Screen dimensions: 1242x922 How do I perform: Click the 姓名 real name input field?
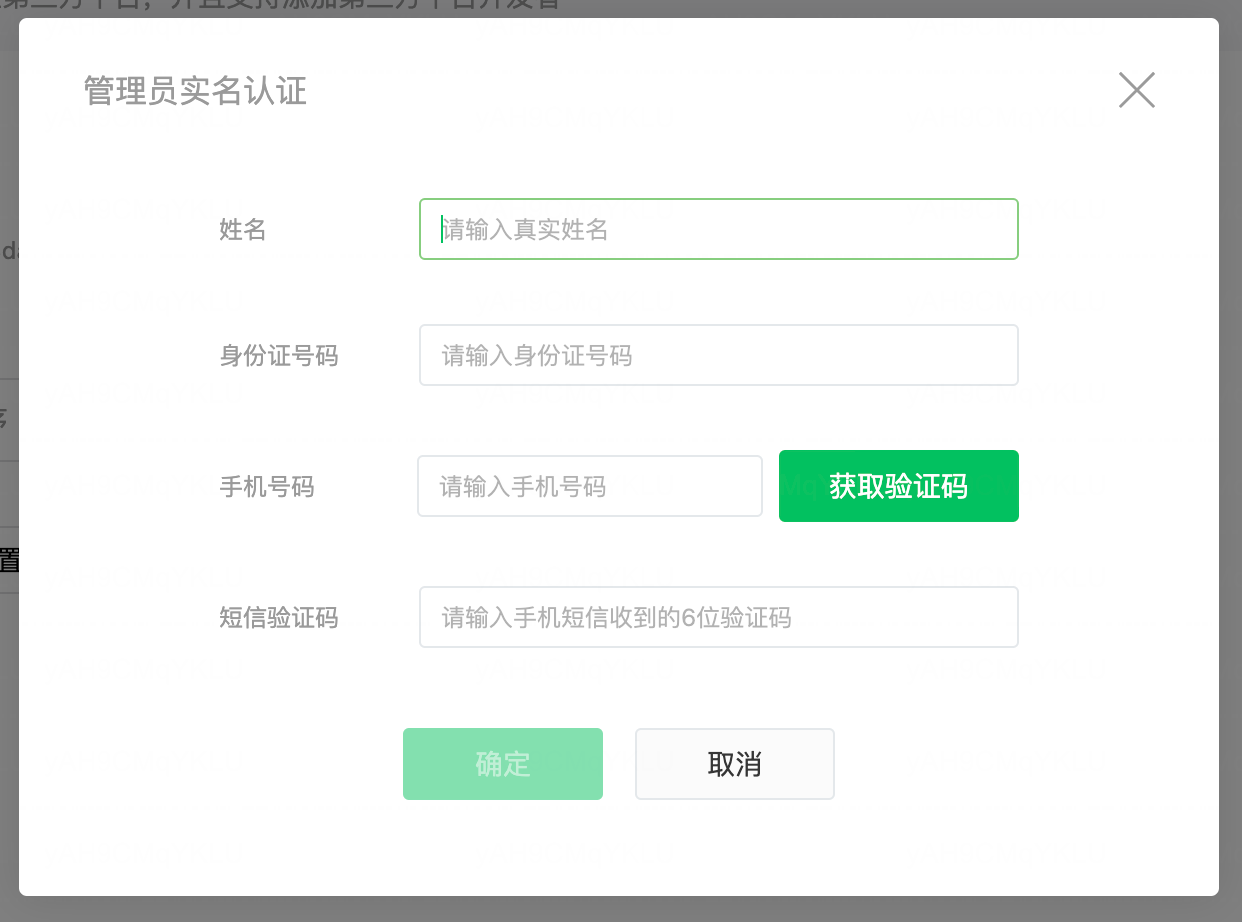[718, 229]
